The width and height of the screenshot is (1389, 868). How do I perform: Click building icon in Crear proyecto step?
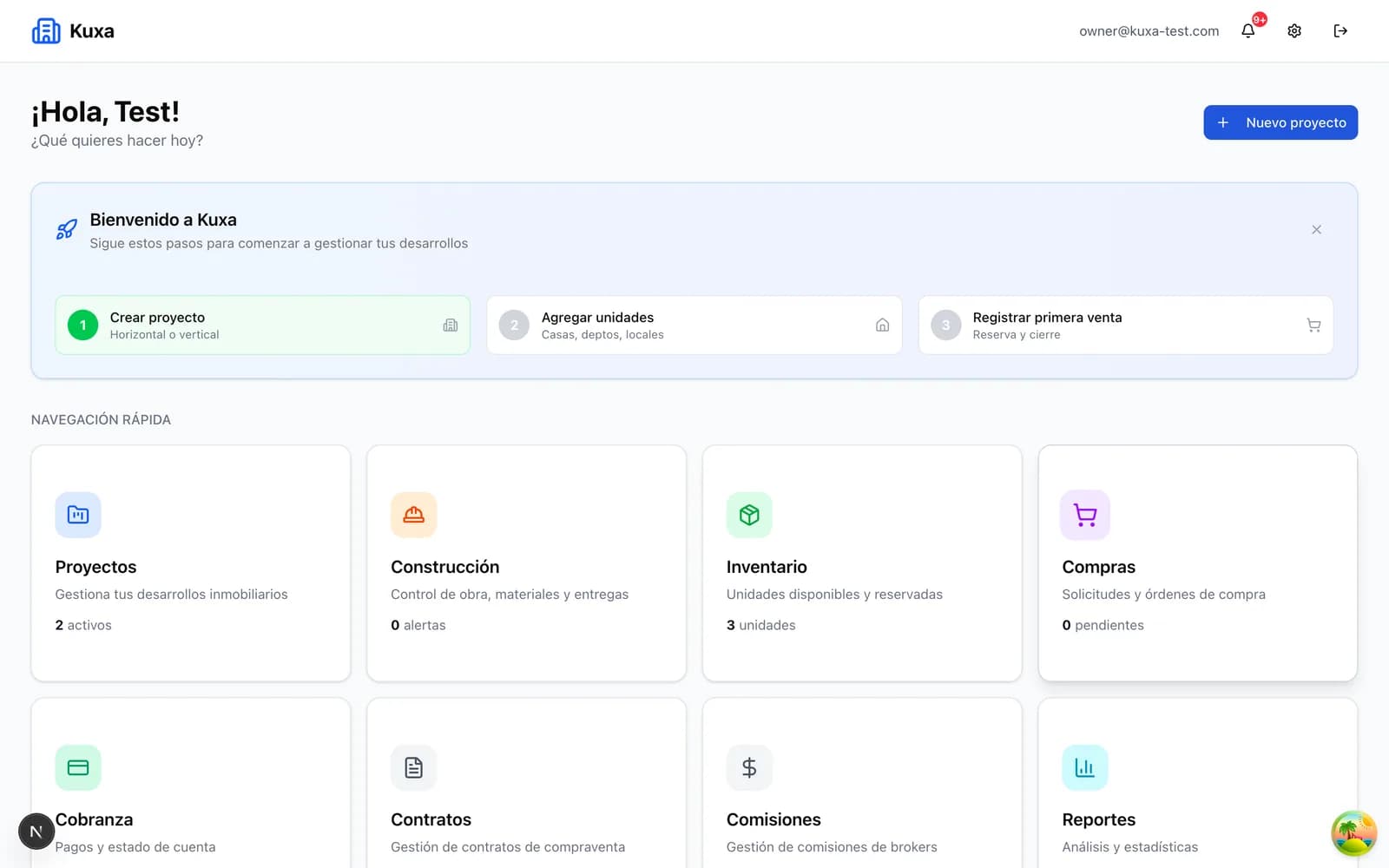coord(451,325)
